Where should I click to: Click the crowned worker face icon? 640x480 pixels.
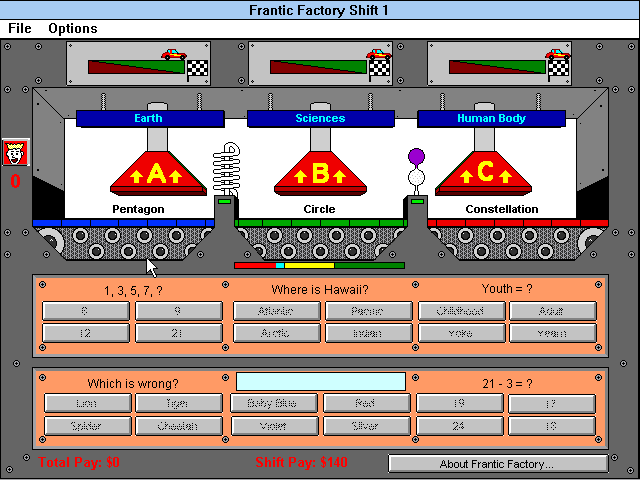(x=16, y=152)
